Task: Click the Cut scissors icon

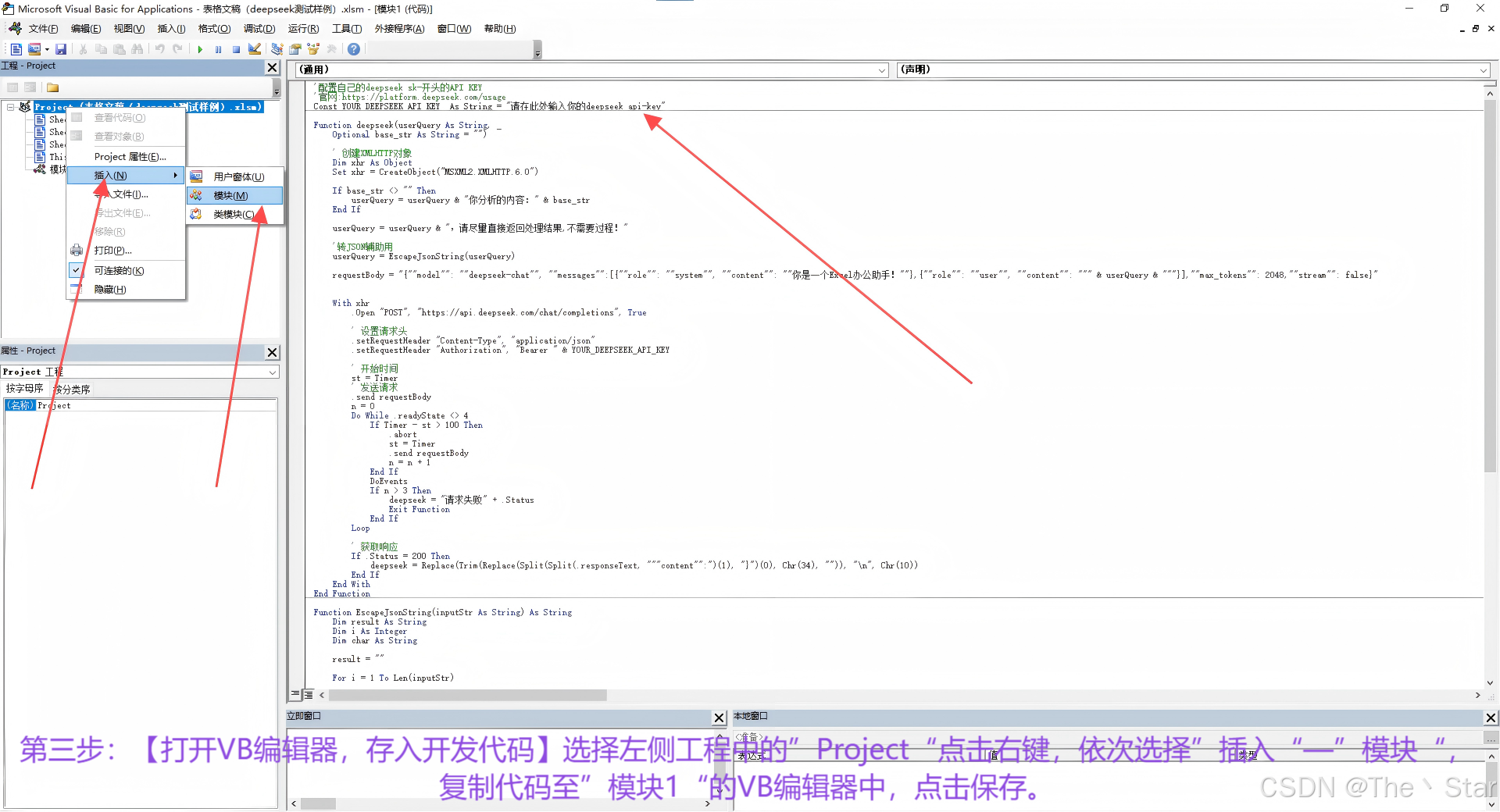Action: [83, 49]
